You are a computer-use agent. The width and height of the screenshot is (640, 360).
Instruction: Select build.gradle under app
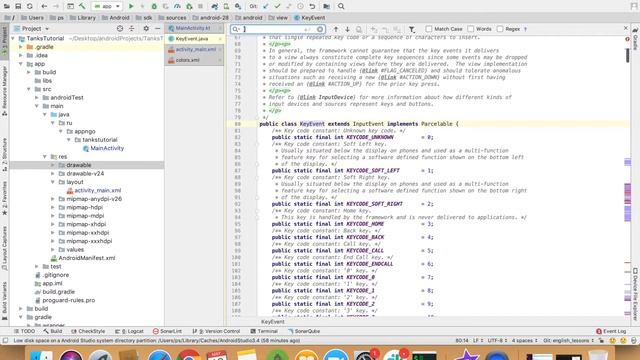pos(58,292)
